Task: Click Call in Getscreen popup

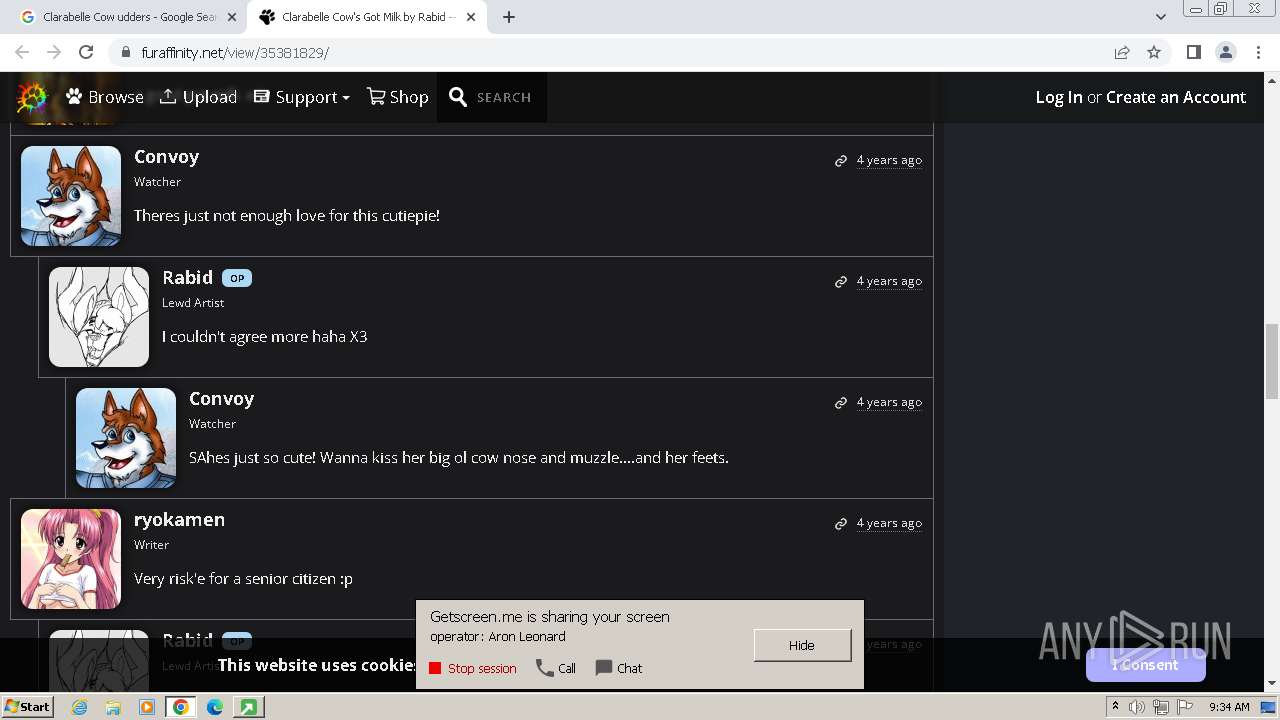Action: tap(556, 668)
